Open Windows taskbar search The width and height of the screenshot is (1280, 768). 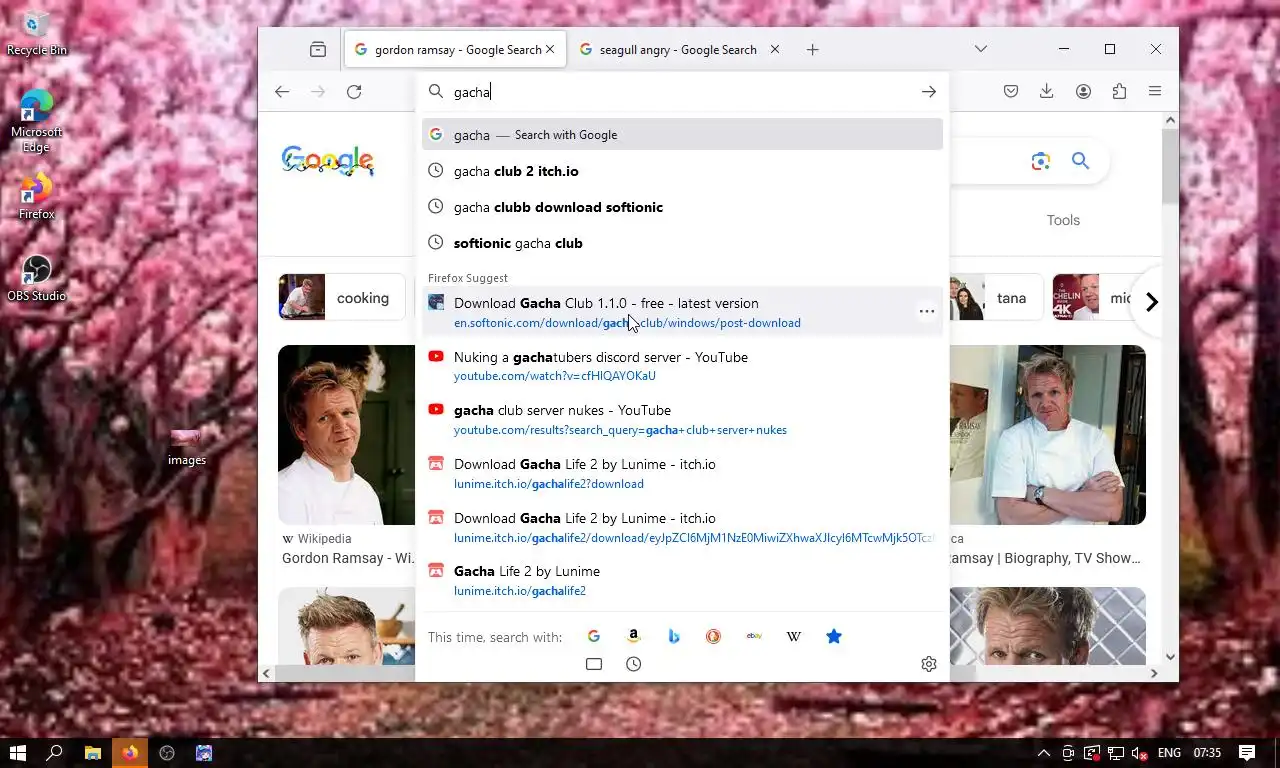point(55,753)
